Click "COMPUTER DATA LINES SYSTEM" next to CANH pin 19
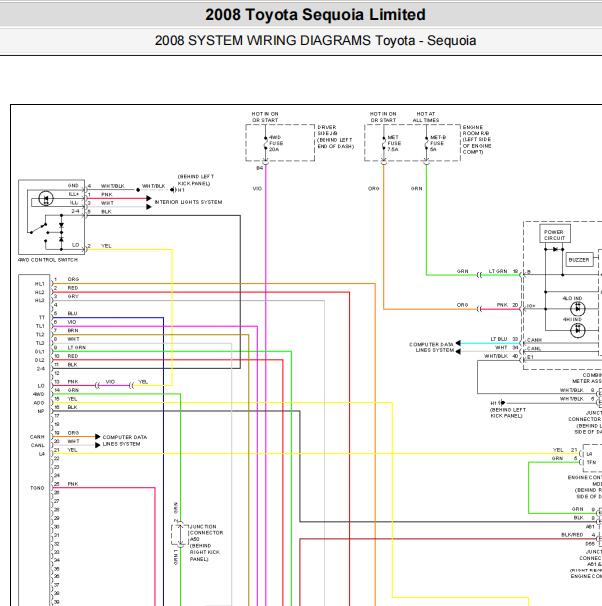Image resolution: width=602 pixels, height=606 pixels. (124, 441)
